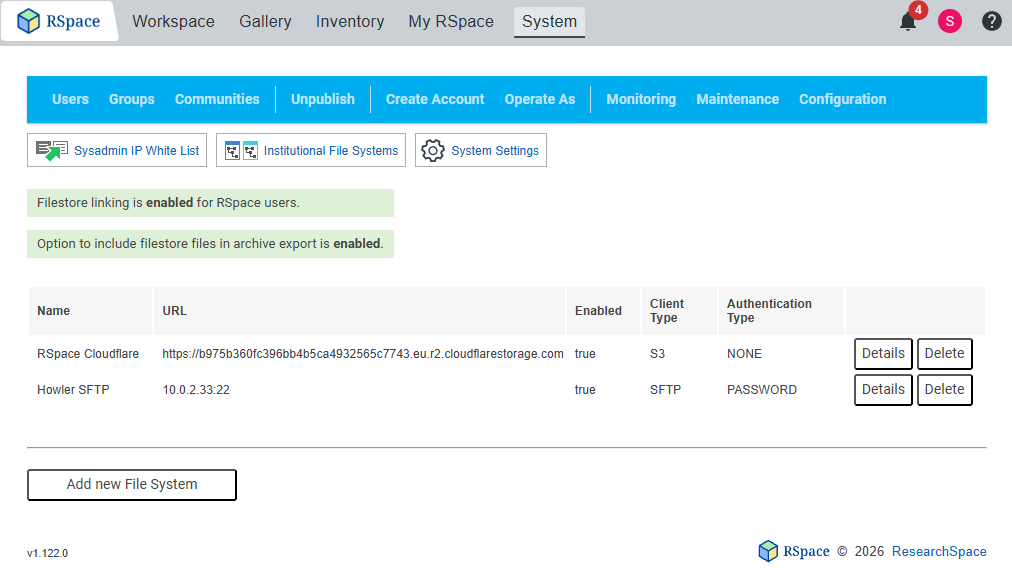The width and height of the screenshot is (1012, 568).
Task: Click the SFTP client type cell
Action: tap(665, 390)
